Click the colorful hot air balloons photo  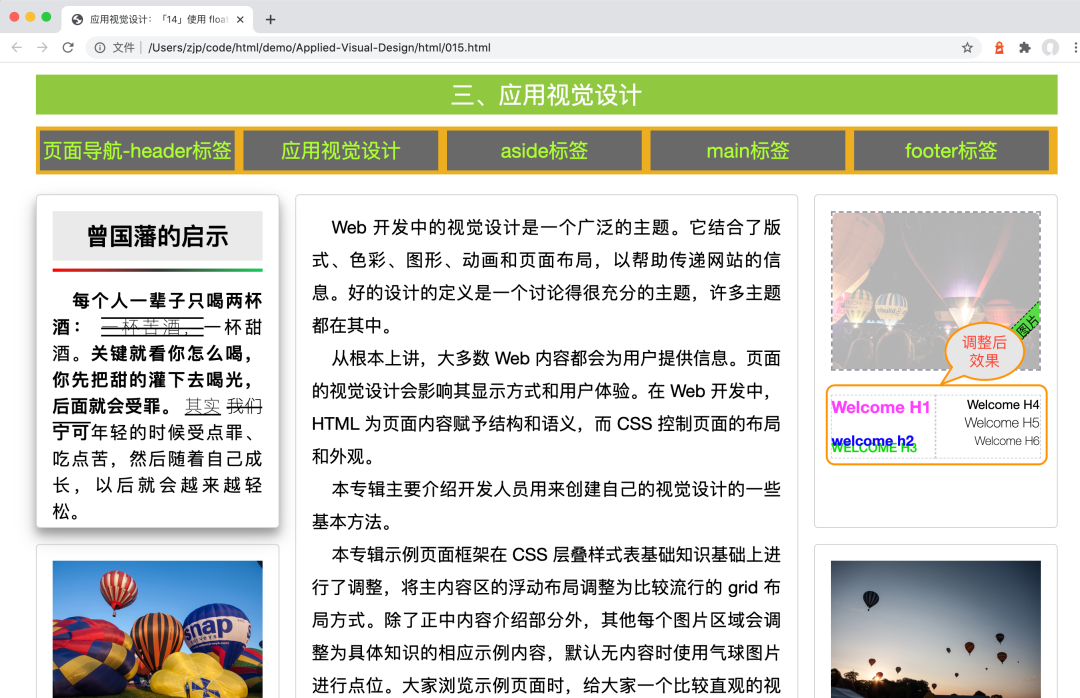(x=158, y=629)
